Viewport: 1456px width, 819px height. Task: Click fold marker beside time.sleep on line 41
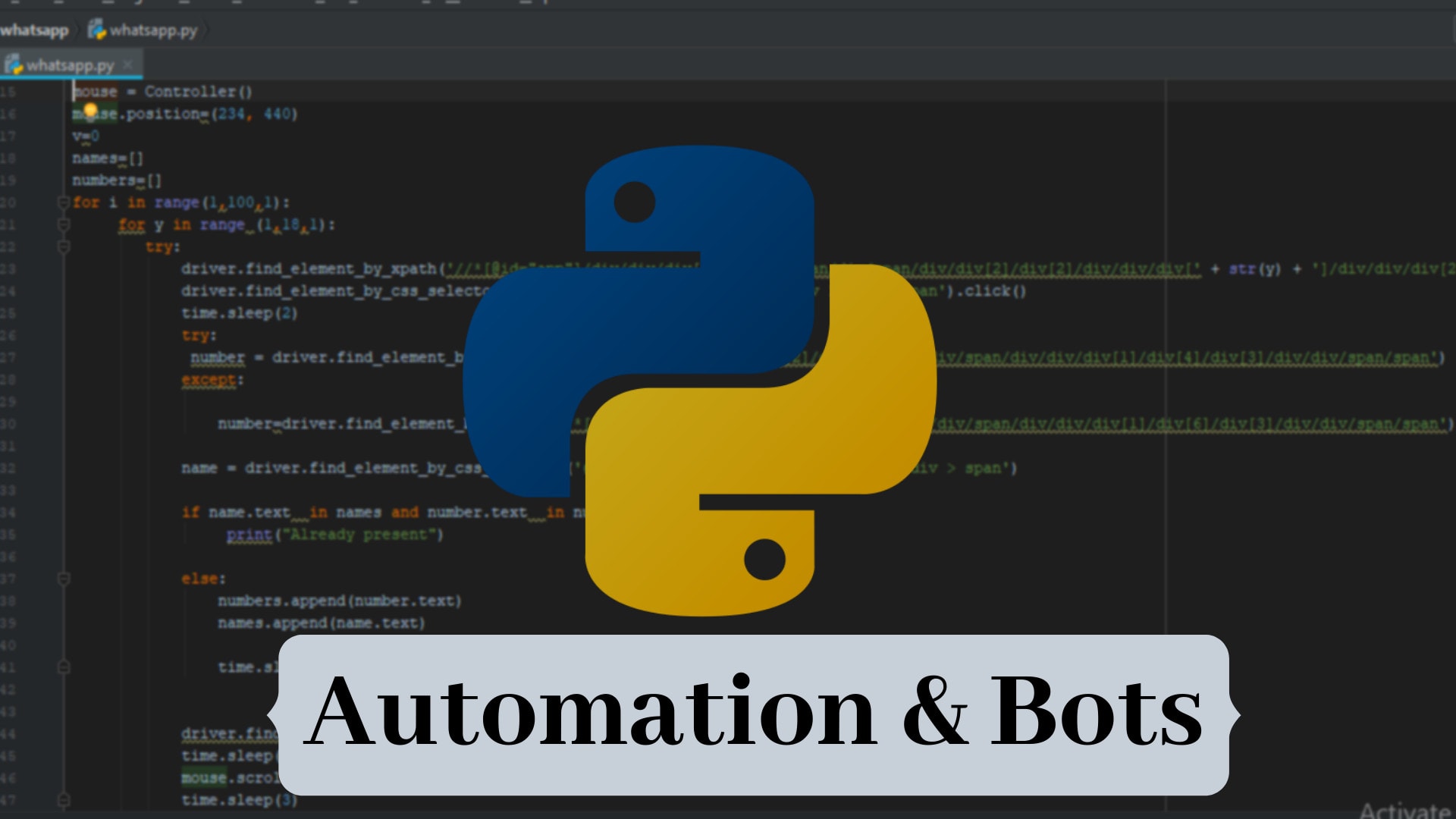[64, 667]
